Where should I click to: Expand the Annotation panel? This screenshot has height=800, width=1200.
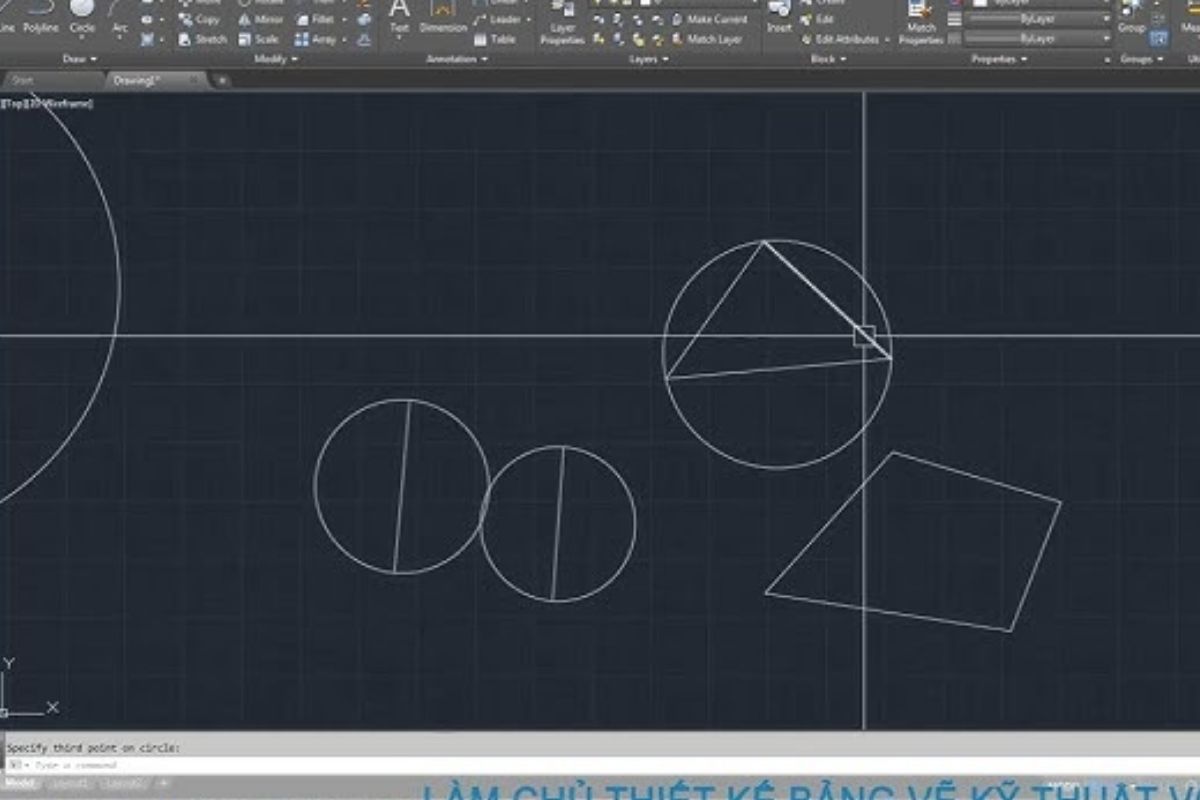point(457,59)
